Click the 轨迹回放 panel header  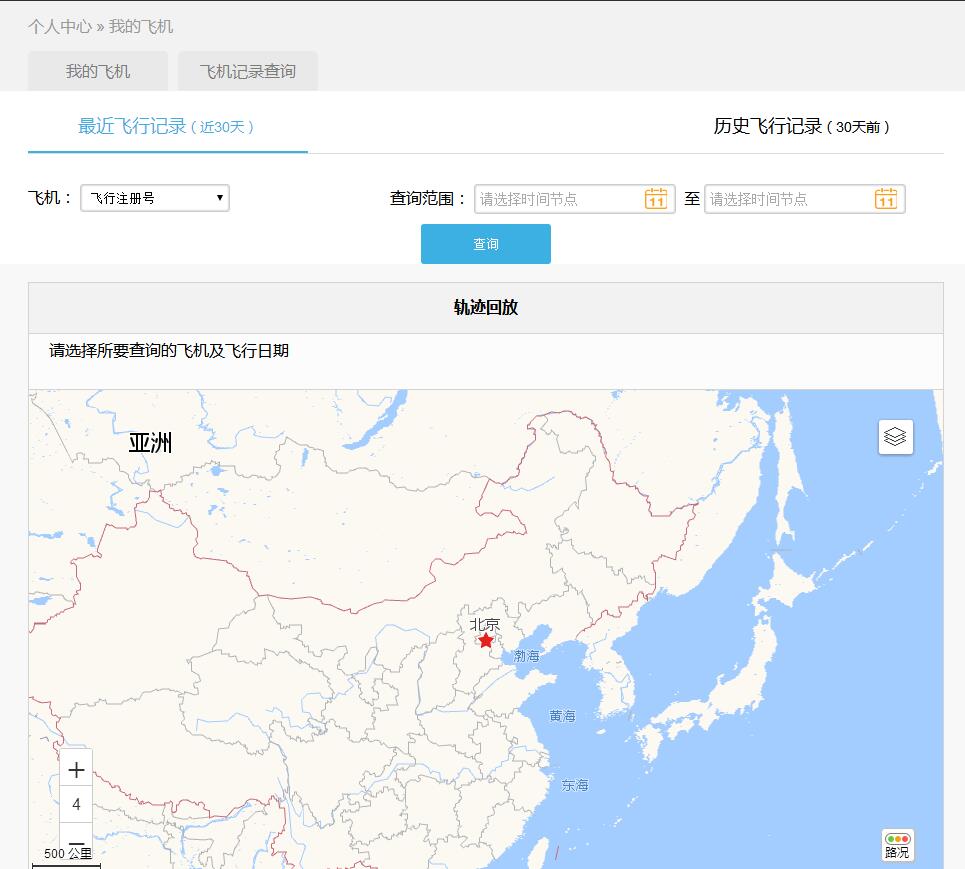pyautogui.click(x=486, y=308)
